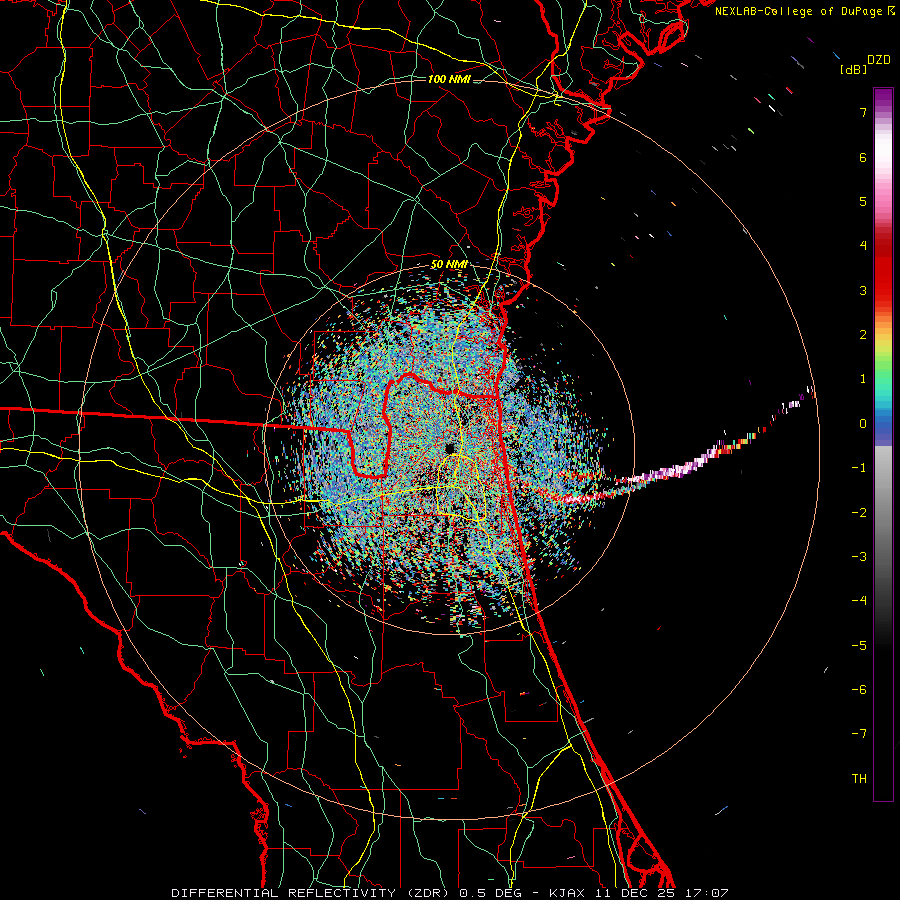The height and width of the screenshot is (900, 900).
Task: Select the 0 value on the color scale
Action: click(863, 424)
